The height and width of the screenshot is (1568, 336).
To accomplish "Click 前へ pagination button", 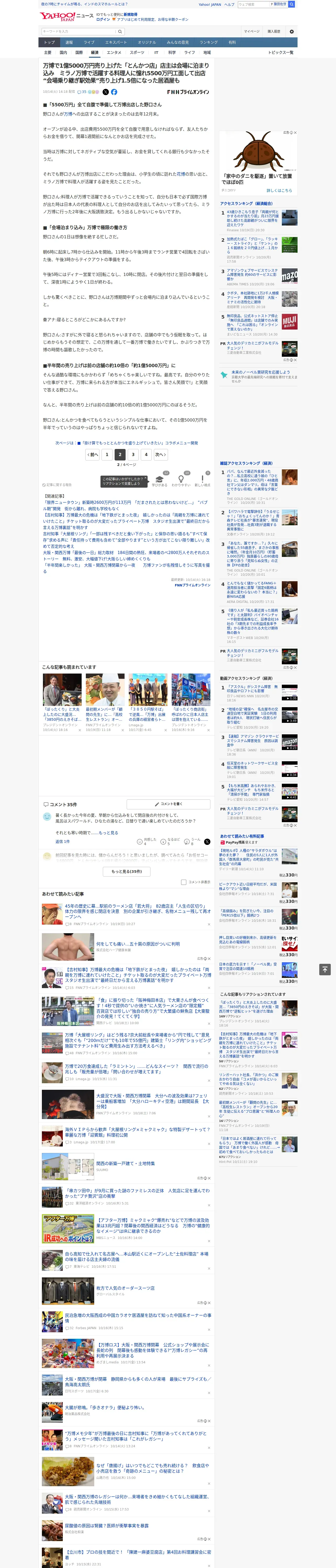I will (x=93, y=454).
